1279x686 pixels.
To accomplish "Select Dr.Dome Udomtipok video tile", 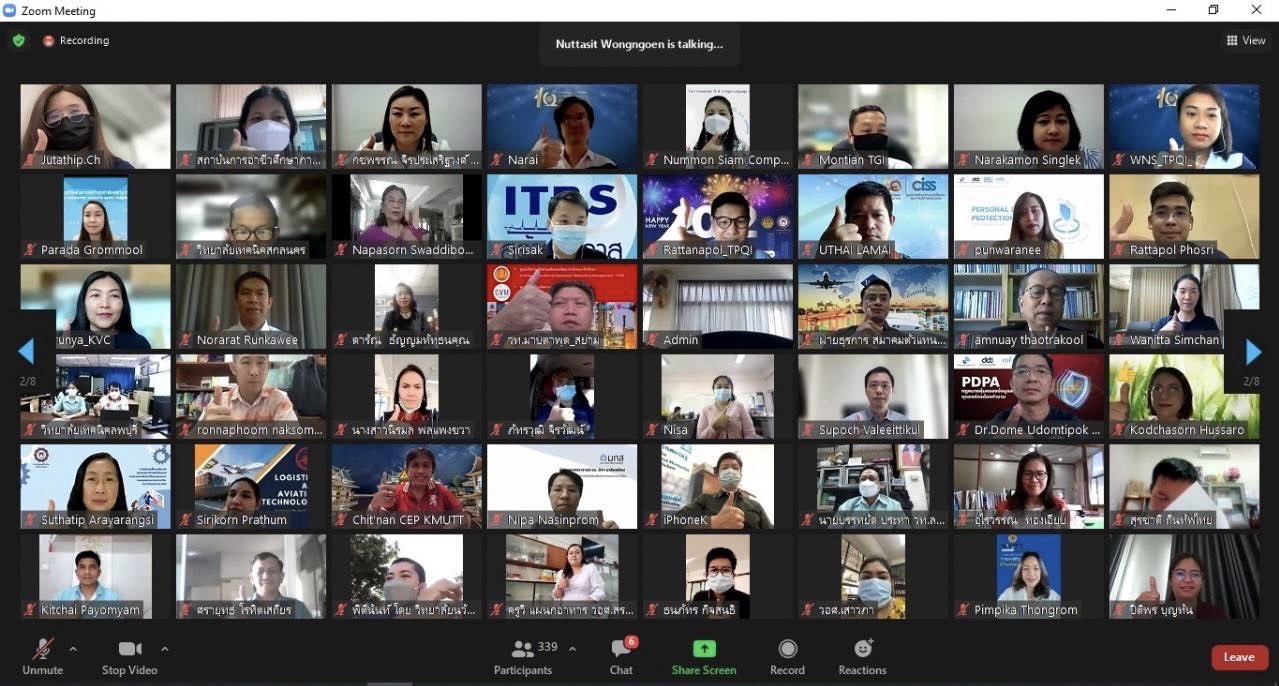I will click(1028, 396).
